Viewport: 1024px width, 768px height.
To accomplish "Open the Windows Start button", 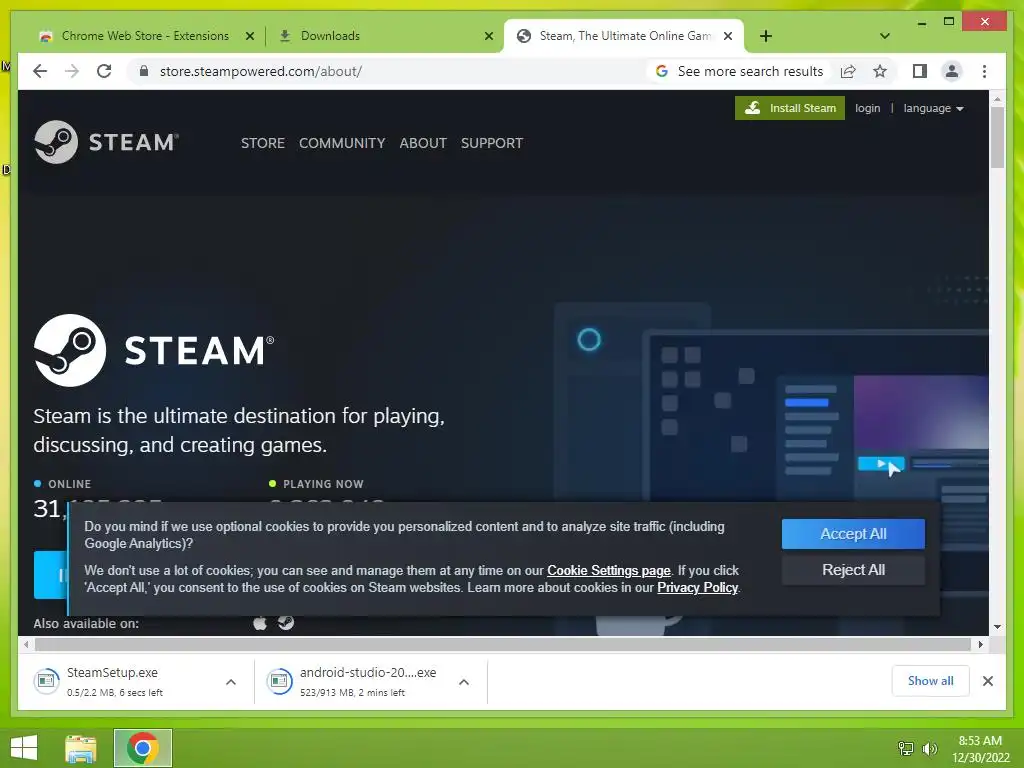I will [x=24, y=748].
